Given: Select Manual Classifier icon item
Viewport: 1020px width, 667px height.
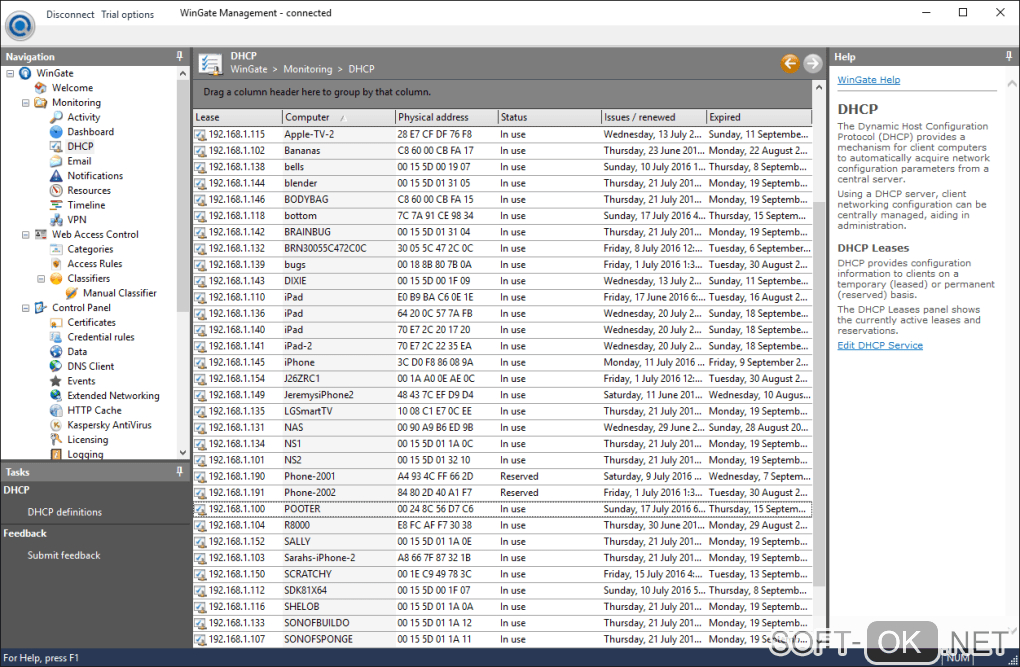Looking at the screenshot, I should (72, 293).
